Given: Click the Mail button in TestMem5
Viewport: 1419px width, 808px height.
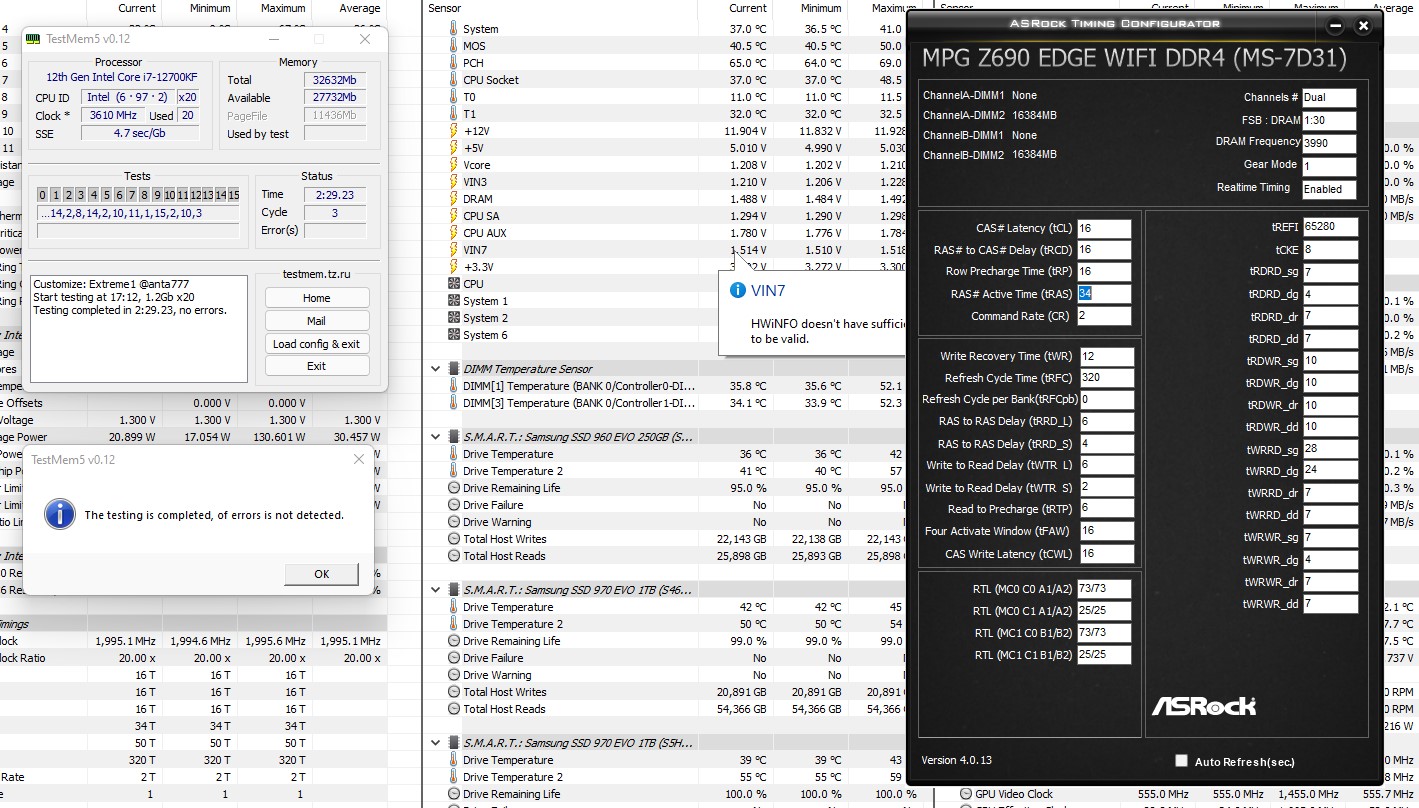Looking at the screenshot, I should (317, 321).
